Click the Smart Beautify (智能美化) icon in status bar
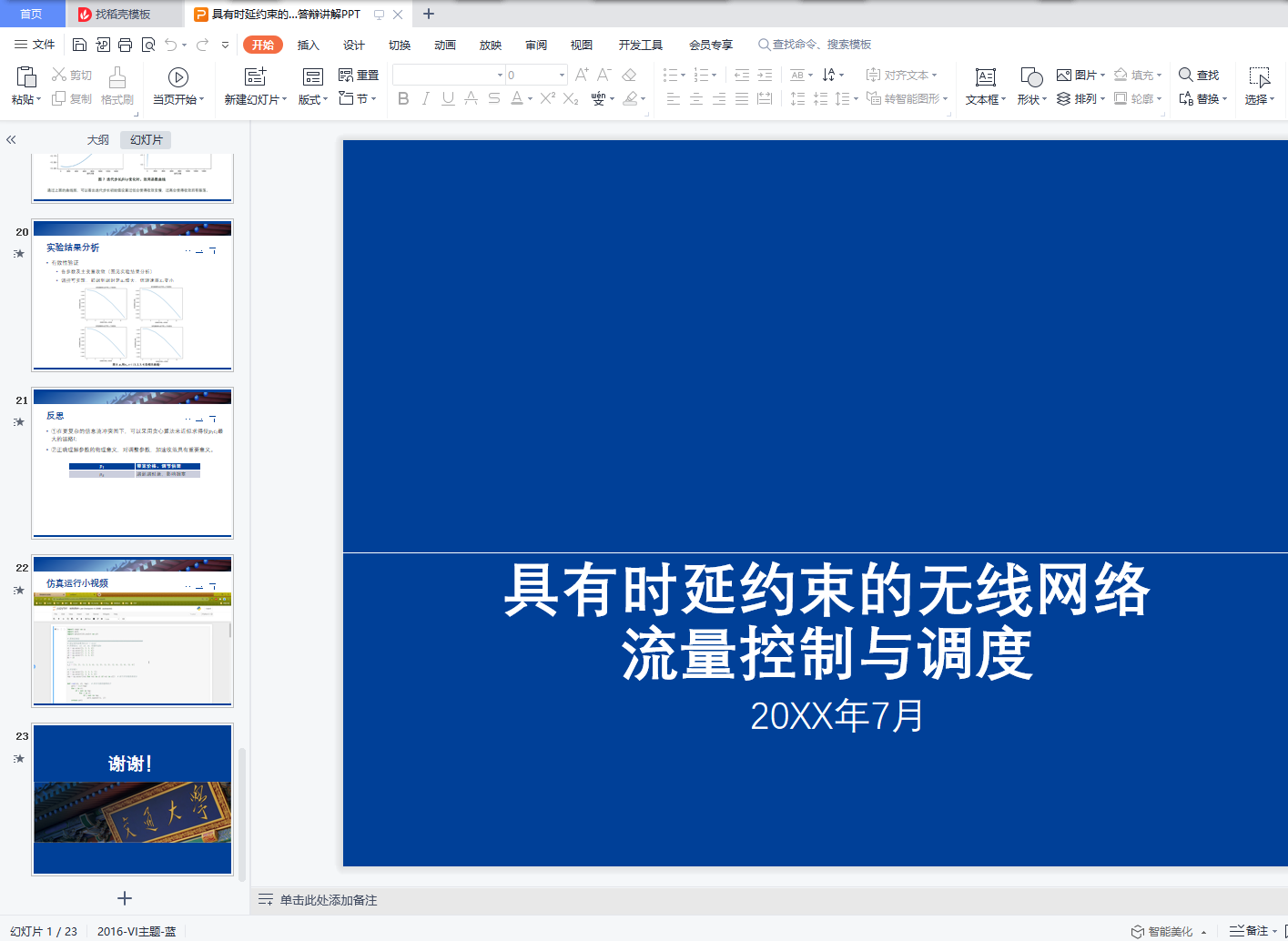Image resolution: width=1288 pixels, height=941 pixels. click(x=1138, y=932)
